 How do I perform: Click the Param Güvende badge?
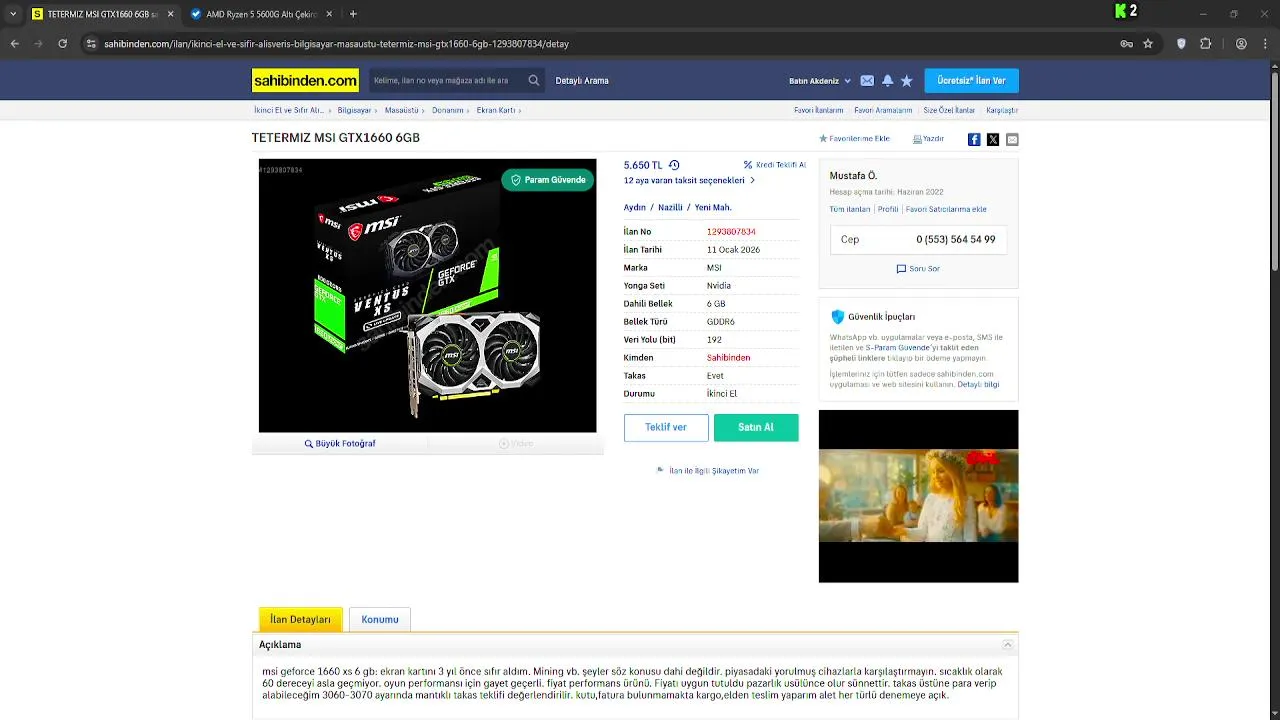coord(548,180)
